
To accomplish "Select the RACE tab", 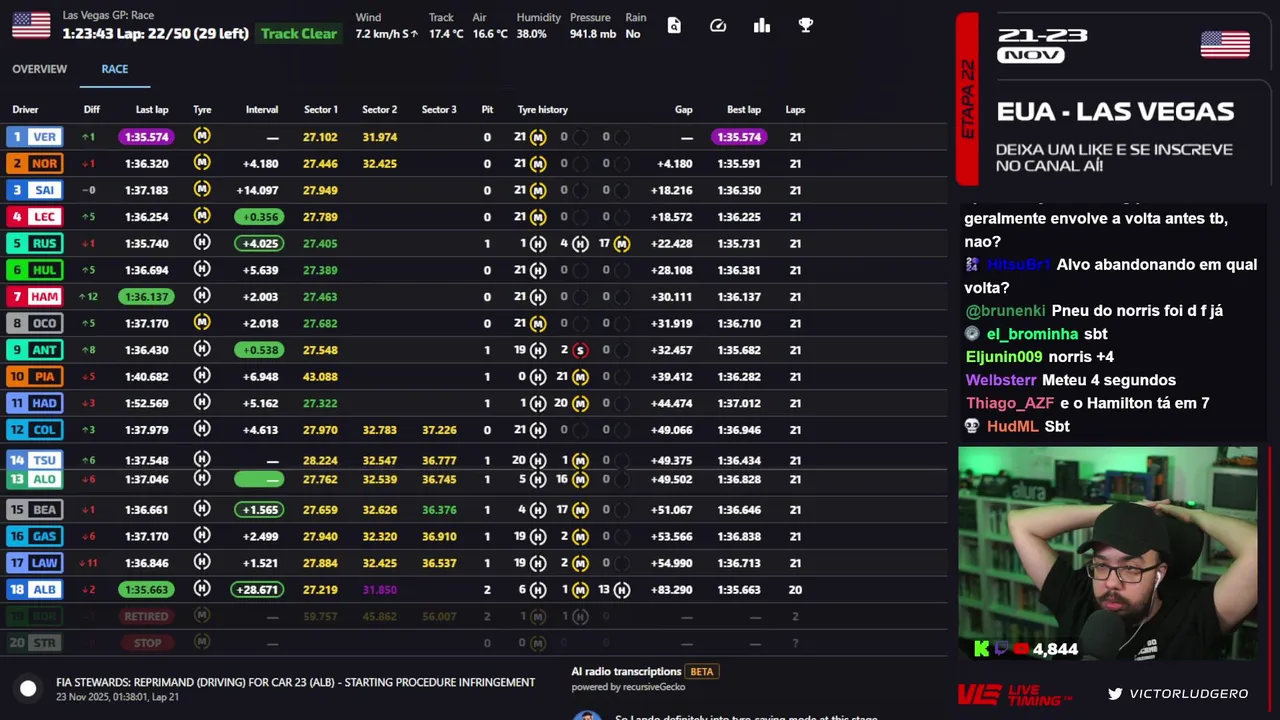I will pyautogui.click(x=114, y=69).
